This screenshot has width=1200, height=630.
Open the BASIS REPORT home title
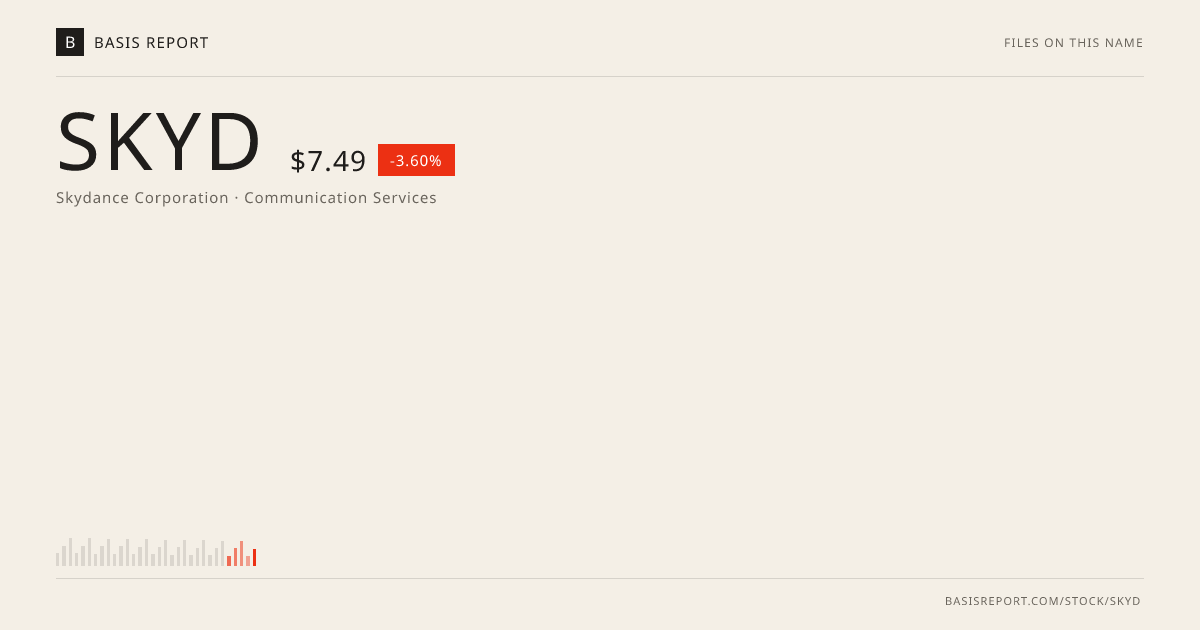pos(151,43)
